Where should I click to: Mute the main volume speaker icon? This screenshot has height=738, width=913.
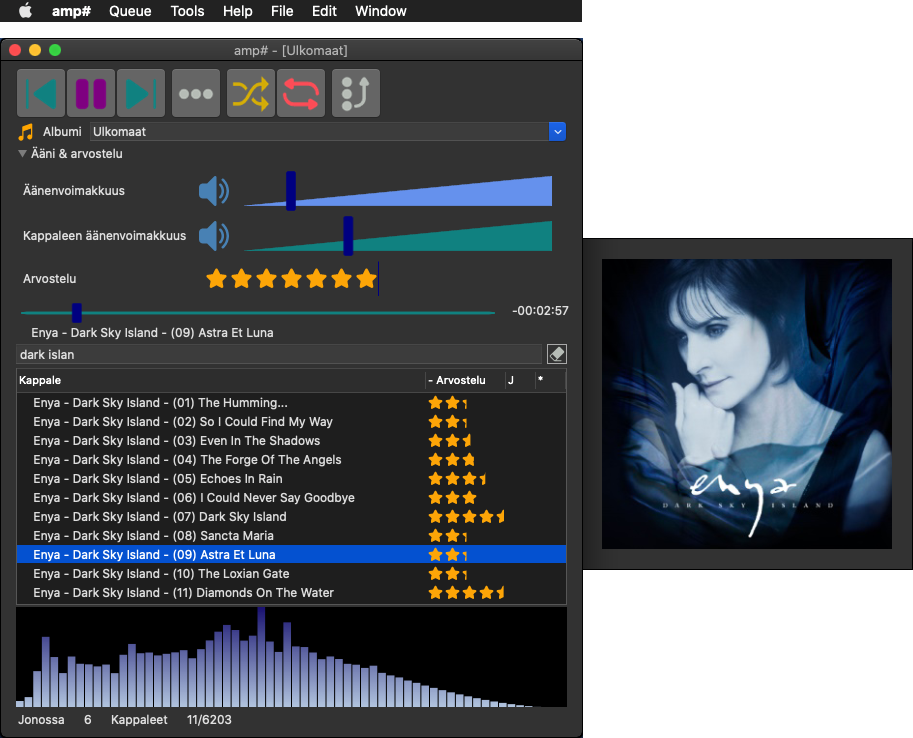point(213,191)
